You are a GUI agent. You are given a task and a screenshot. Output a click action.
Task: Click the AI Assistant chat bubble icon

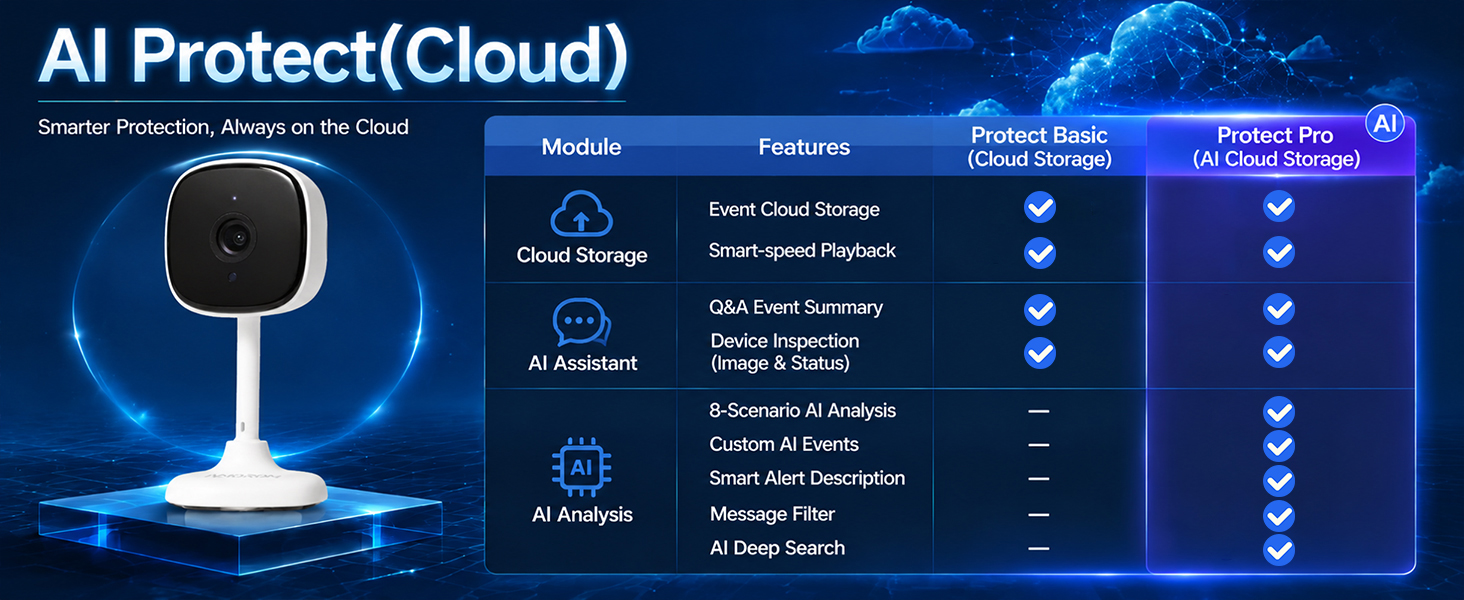581,323
